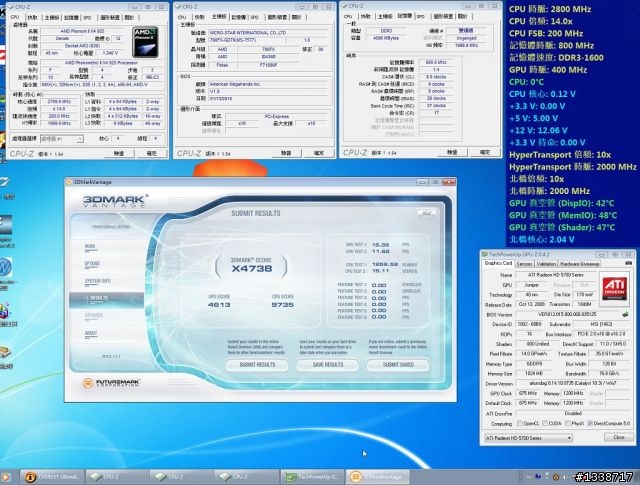Viewport: 640px width, 485px height.
Task: Click 驗證 in the MICRO-STAR CPU-Z window
Action: (x=286, y=153)
